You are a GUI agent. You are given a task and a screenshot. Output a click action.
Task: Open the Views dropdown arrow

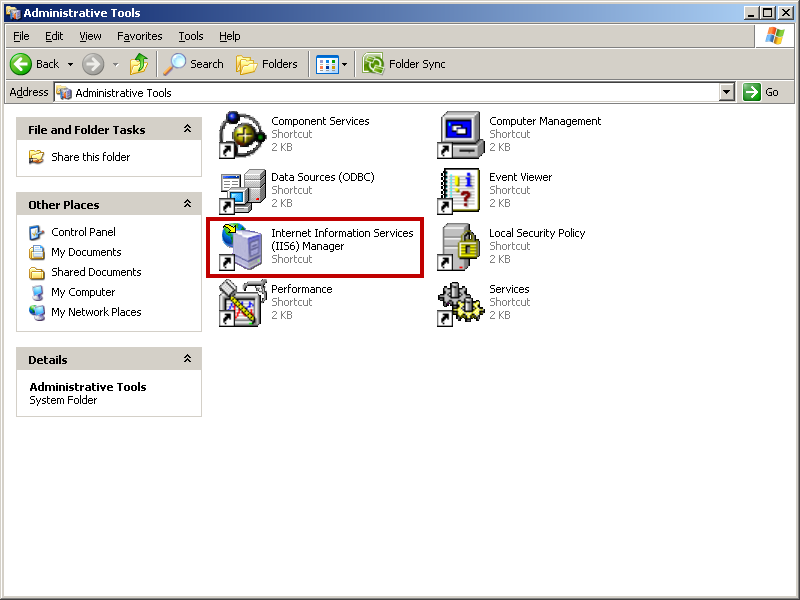pyautogui.click(x=344, y=64)
